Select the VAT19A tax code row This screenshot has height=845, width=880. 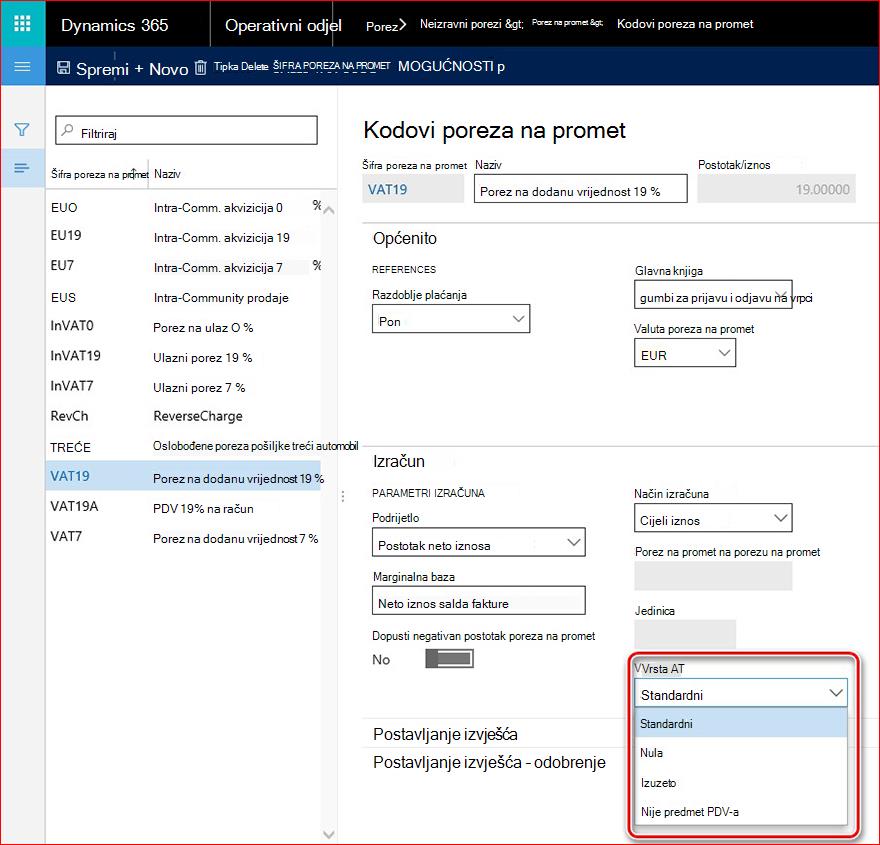tap(184, 507)
